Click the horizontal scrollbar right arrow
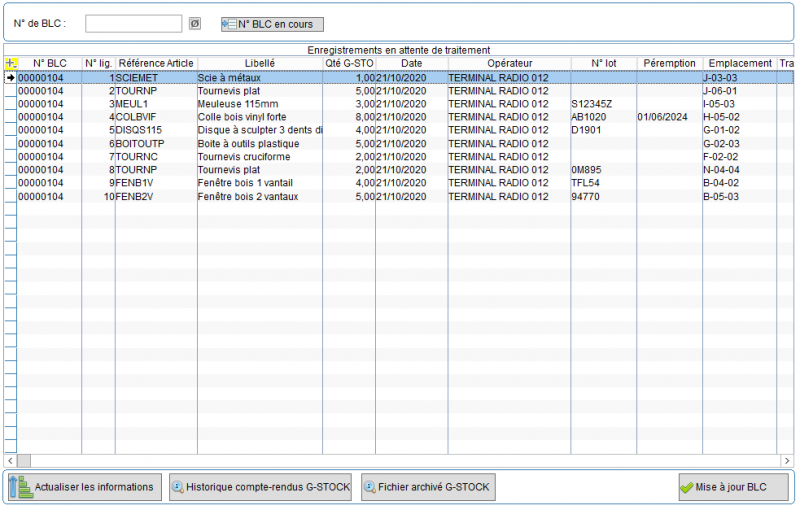The image size is (800, 510). pos(785,460)
